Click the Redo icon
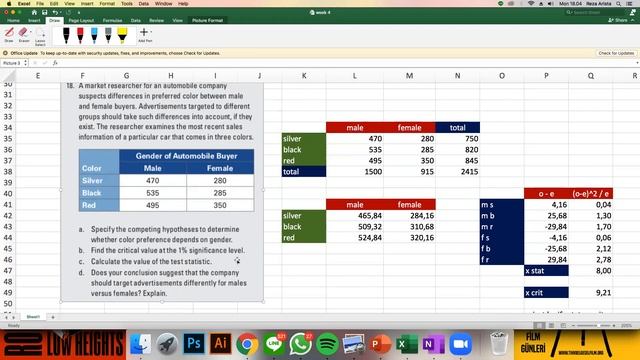The height and width of the screenshot is (360, 640). [69, 13]
